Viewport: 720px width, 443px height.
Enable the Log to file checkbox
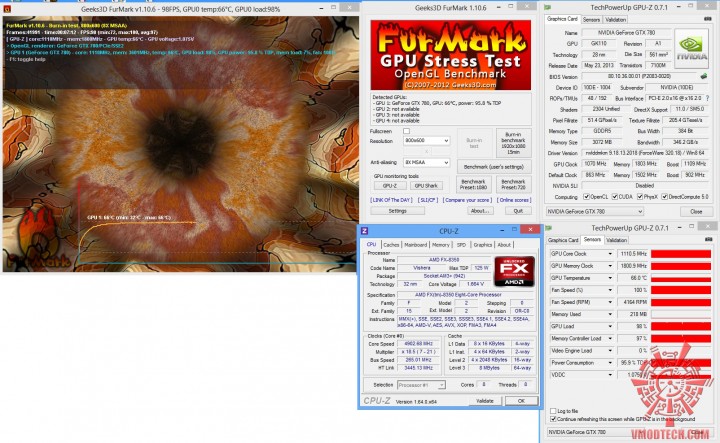pos(553,411)
